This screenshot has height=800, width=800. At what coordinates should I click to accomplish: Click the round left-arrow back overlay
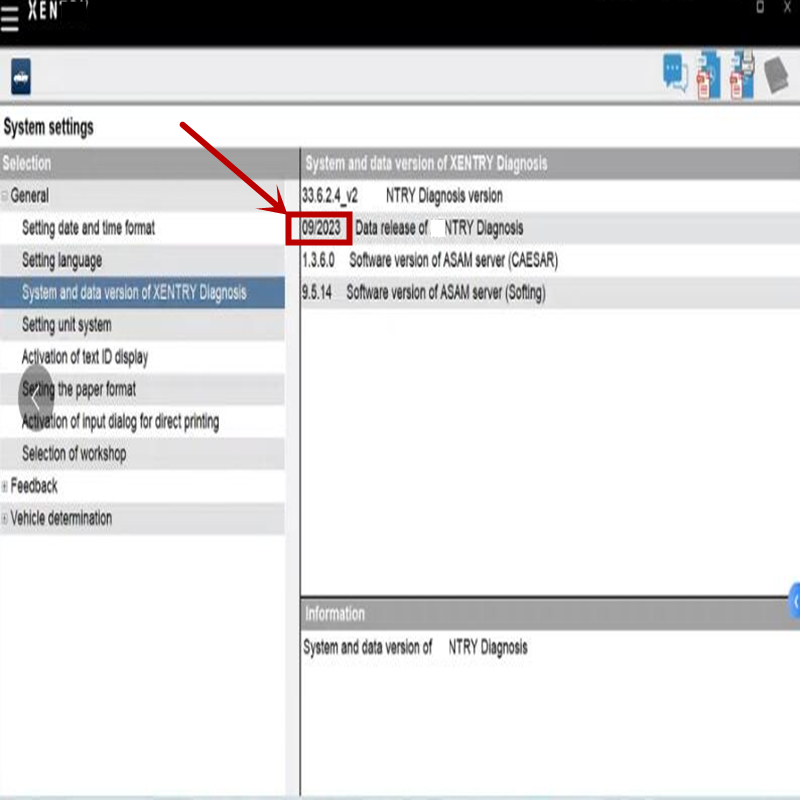pos(36,398)
